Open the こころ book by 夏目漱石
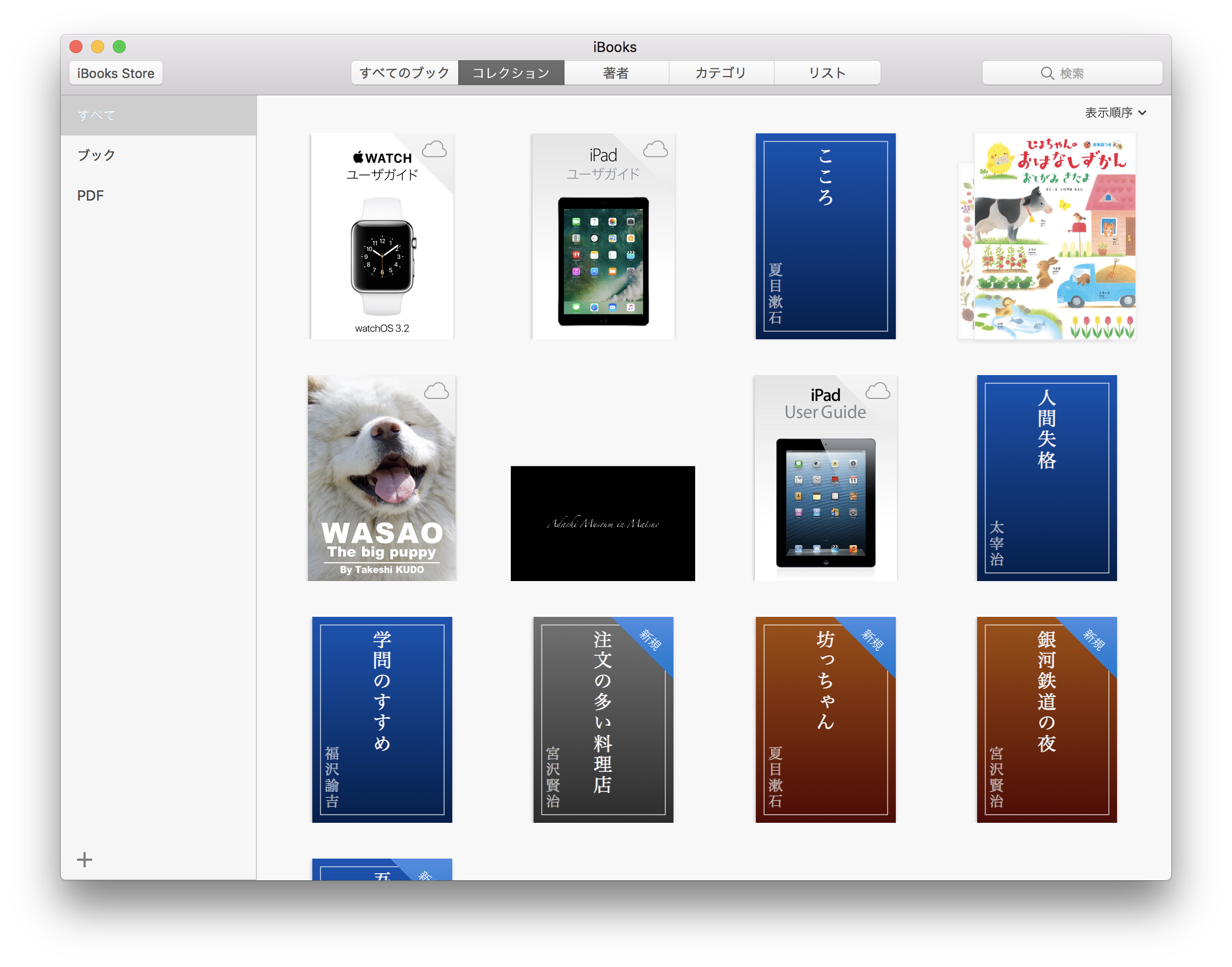This screenshot has width=1232, height=967. (825, 236)
